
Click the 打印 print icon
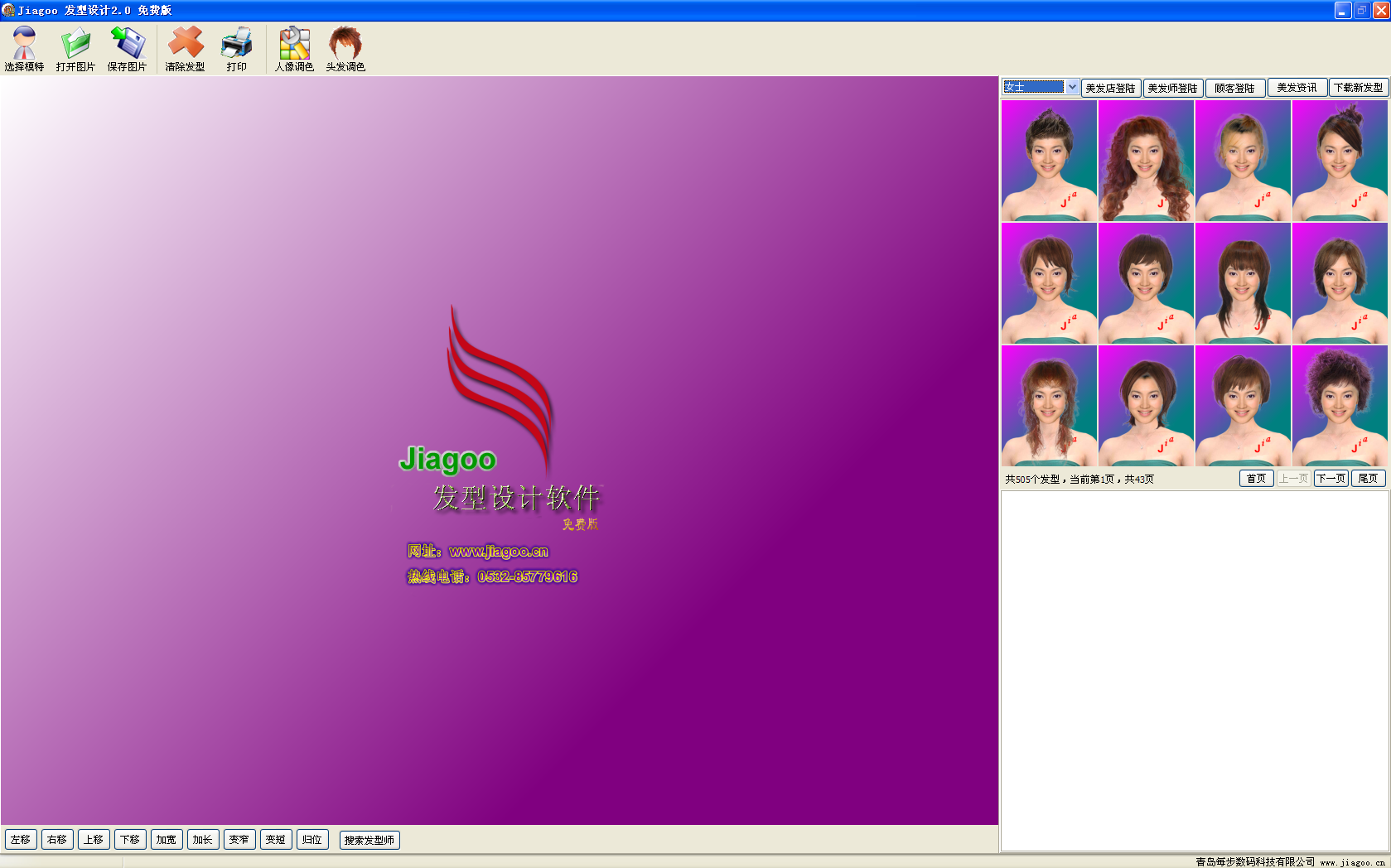pos(236,49)
